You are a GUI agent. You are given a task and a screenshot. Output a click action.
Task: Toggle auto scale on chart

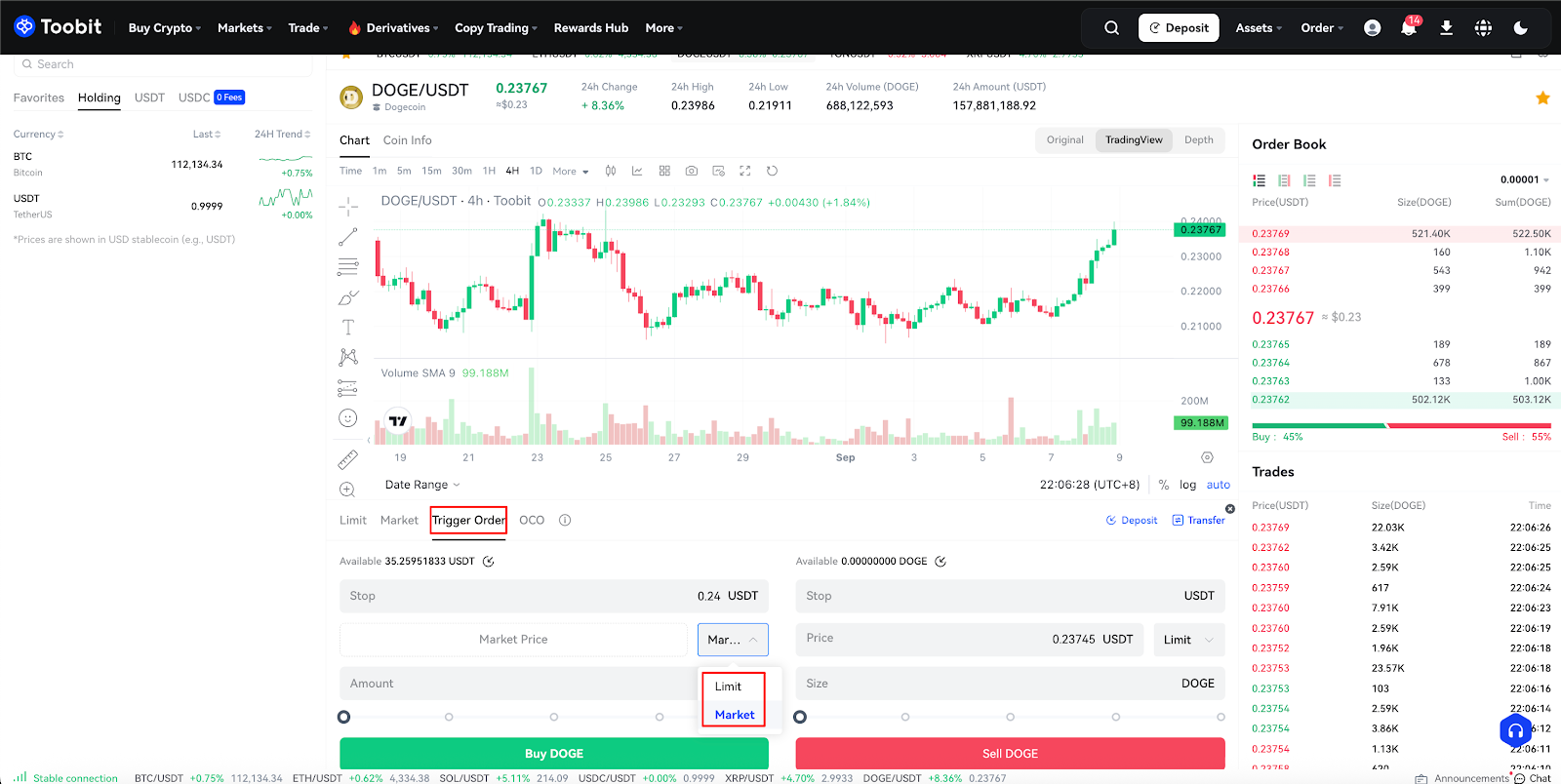point(1219,485)
